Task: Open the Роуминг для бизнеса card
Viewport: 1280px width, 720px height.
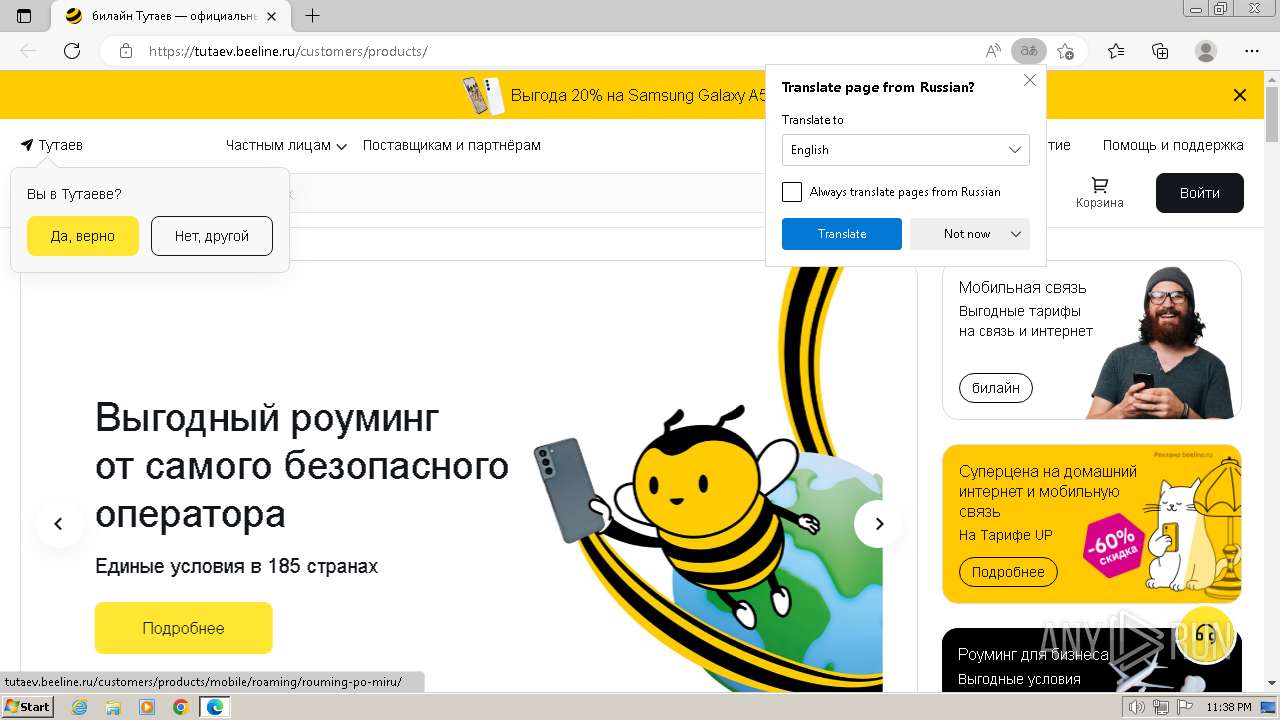Action: [1091, 660]
